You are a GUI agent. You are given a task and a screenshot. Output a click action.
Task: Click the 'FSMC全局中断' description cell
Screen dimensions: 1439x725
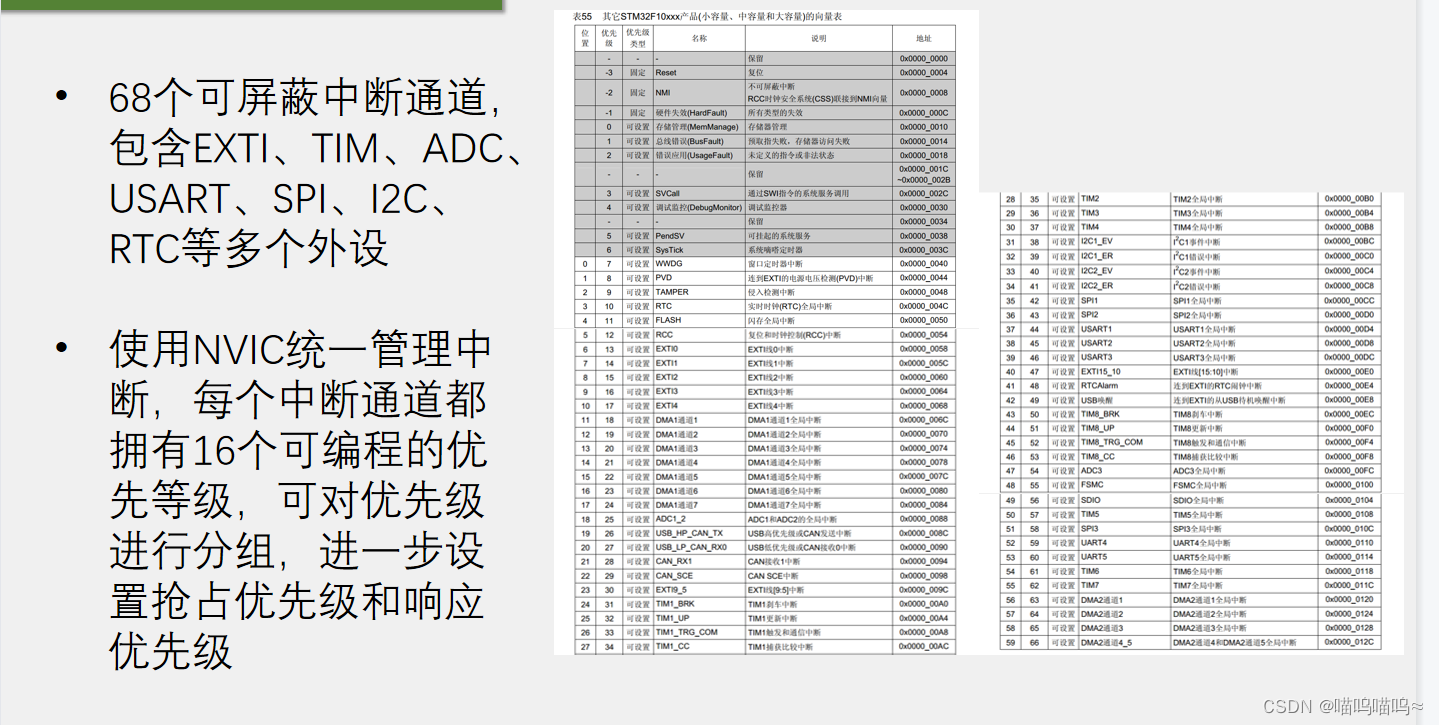point(1245,485)
